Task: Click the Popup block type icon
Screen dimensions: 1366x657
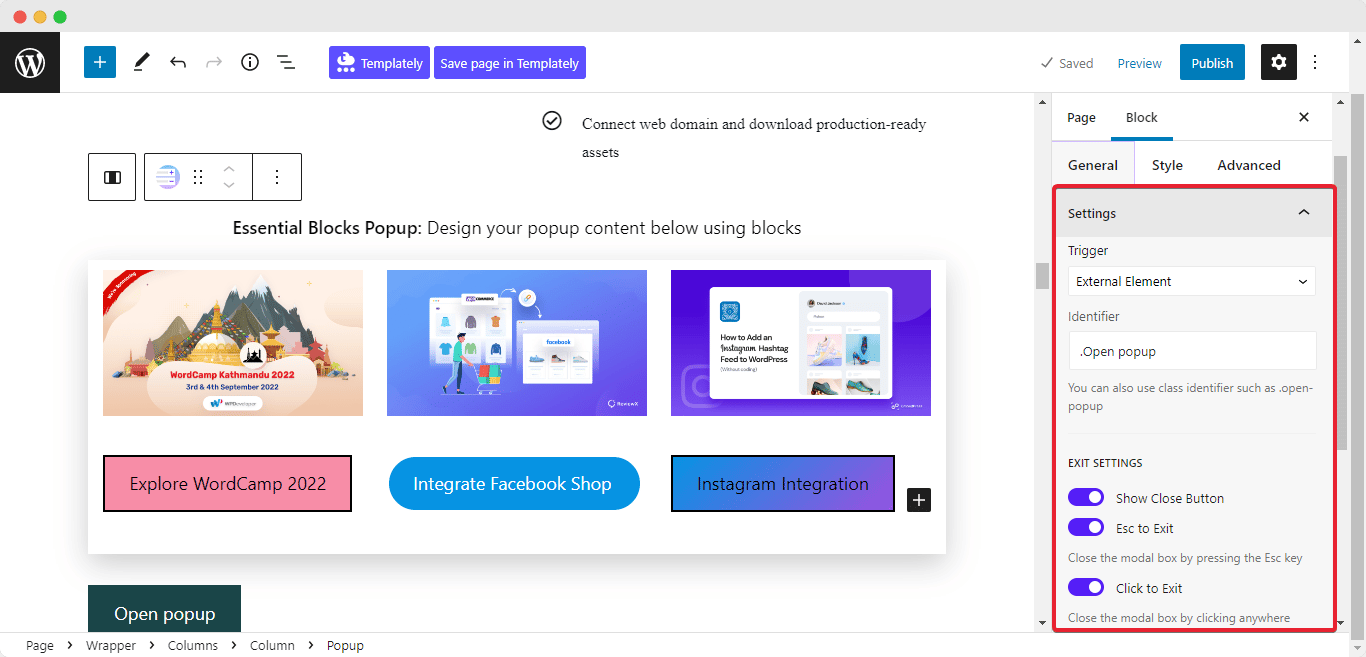Action: (168, 177)
